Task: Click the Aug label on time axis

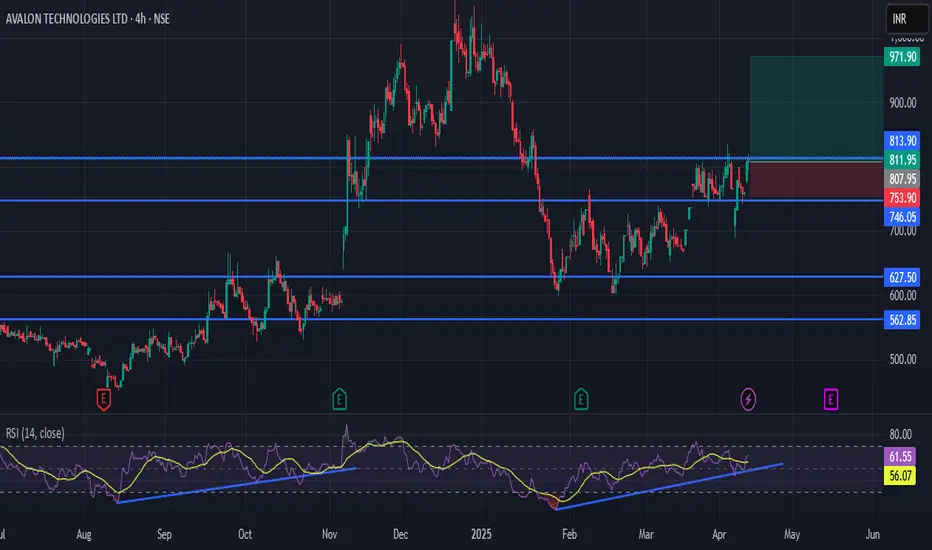Action: point(84,535)
